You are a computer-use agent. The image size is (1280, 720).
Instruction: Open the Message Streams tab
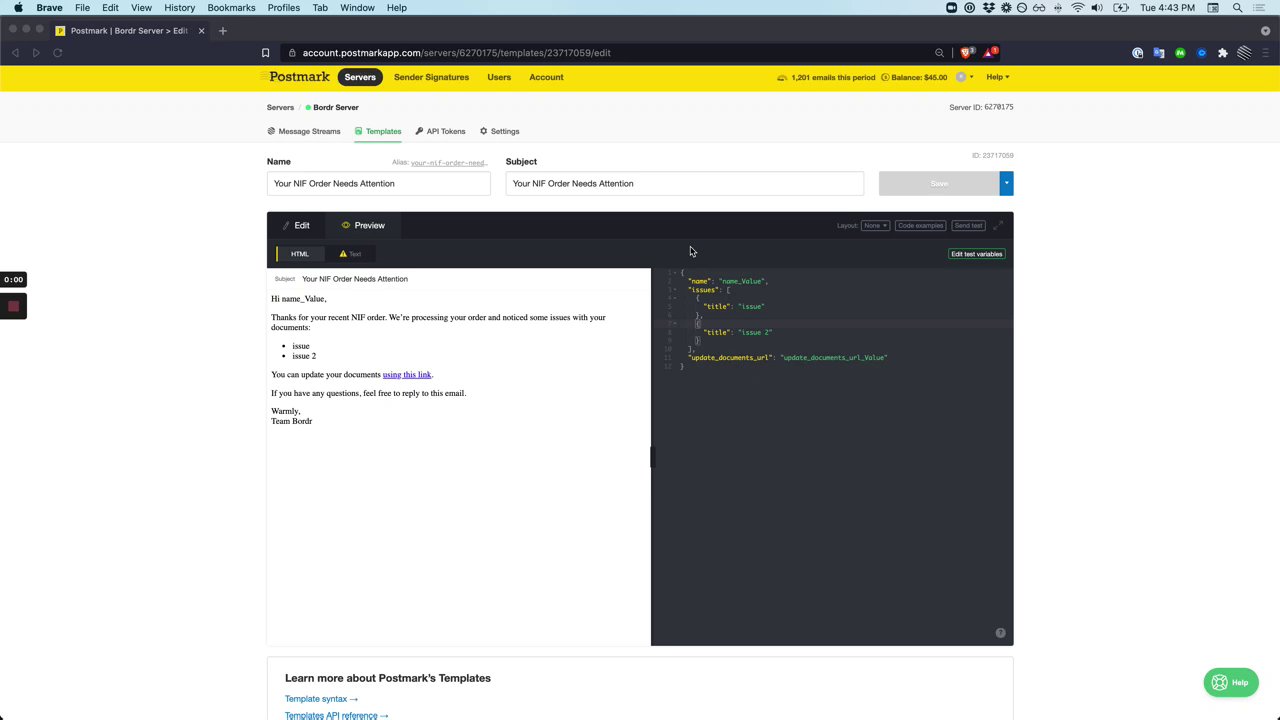click(x=304, y=131)
